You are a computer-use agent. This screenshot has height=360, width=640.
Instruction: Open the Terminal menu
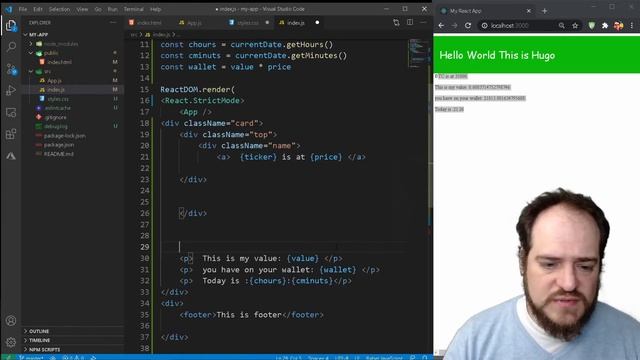point(133,9)
